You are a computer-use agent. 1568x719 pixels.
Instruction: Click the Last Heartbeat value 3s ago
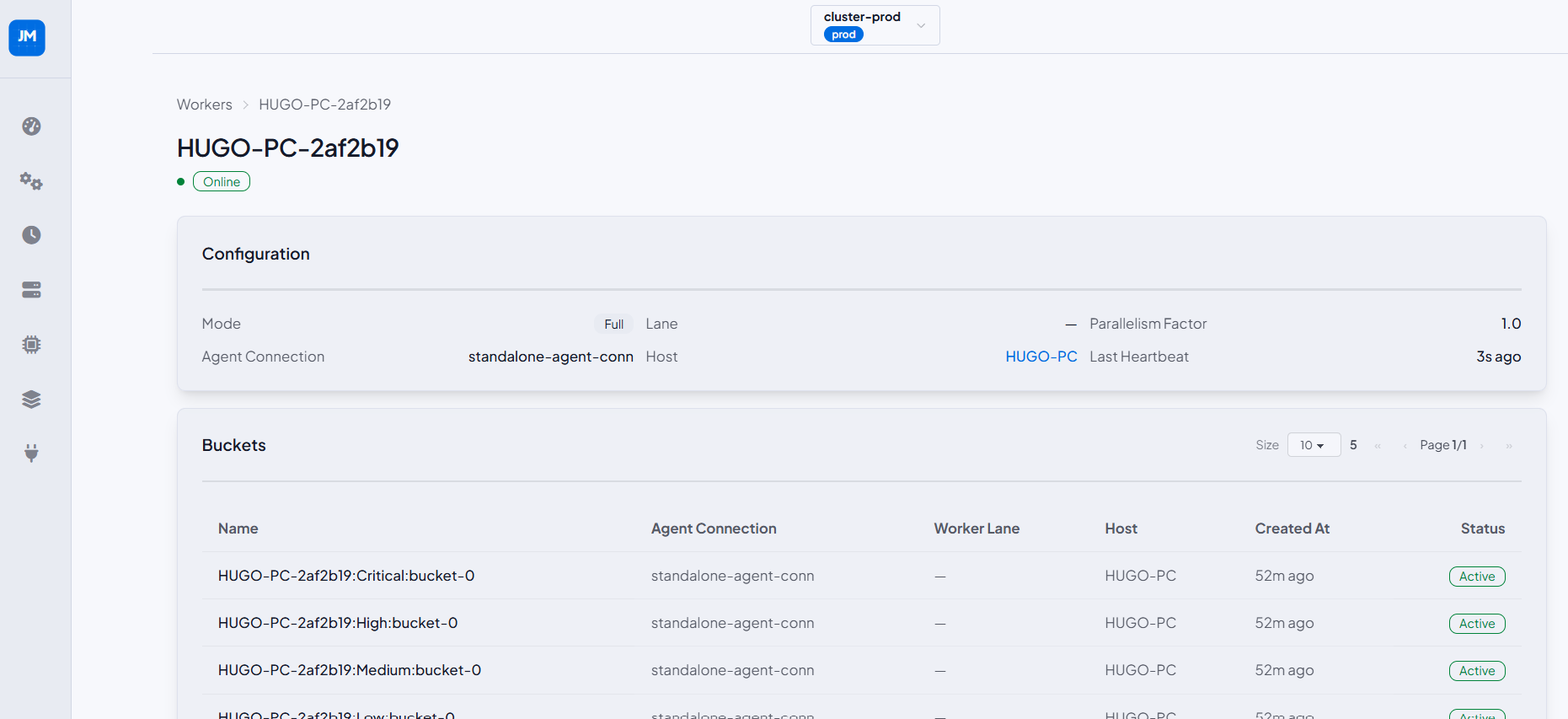click(x=1498, y=357)
